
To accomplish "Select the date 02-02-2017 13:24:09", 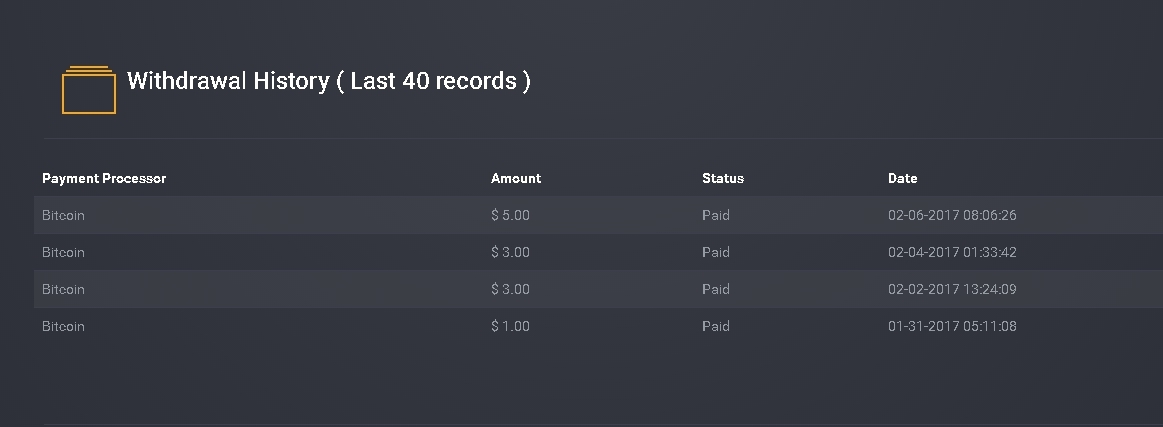I will [x=952, y=289].
